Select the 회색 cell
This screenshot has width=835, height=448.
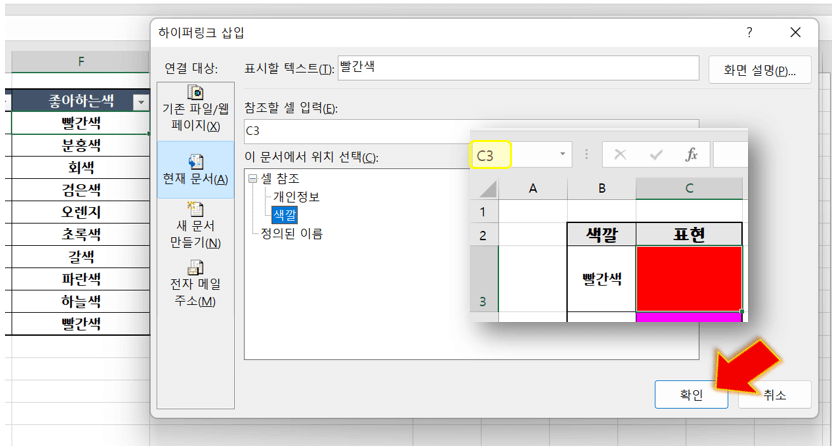point(80,168)
